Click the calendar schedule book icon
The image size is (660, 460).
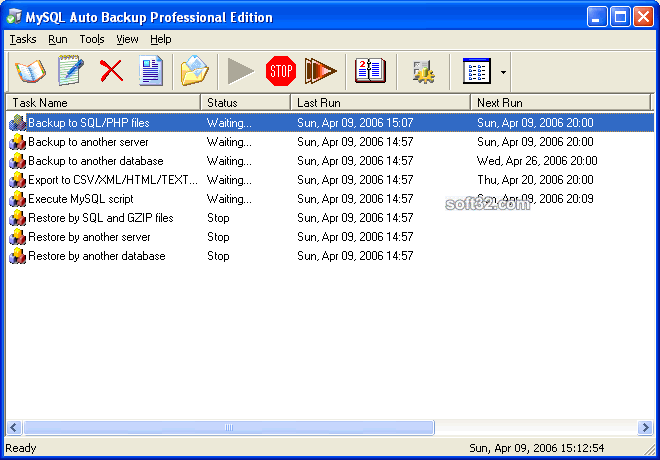[370, 71]
